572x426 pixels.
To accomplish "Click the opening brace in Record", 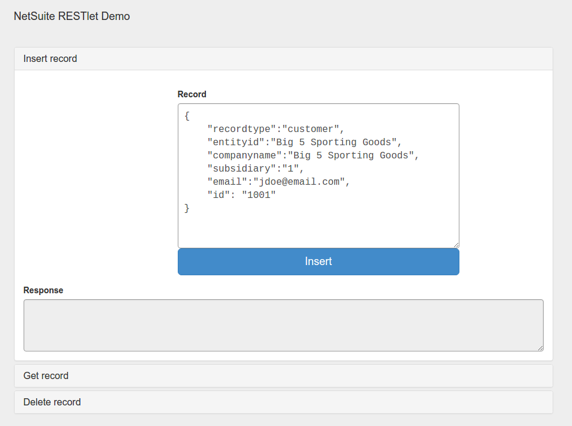I will (187, 116).
